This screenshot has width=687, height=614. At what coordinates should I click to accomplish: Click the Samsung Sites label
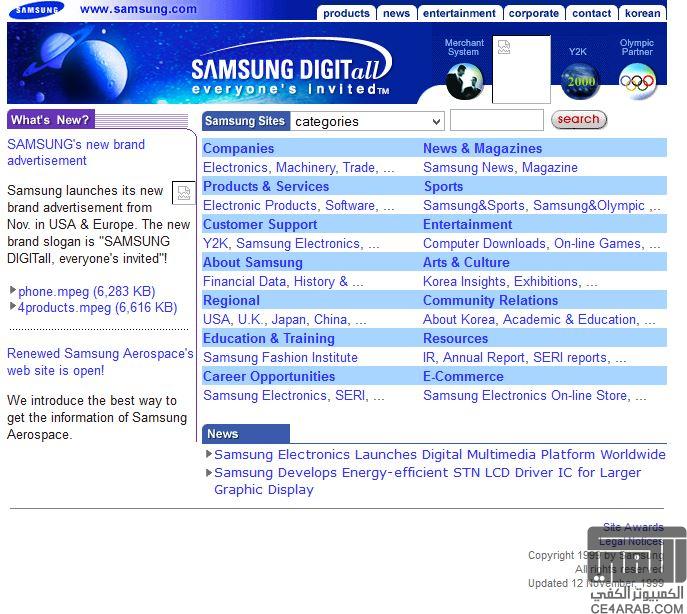click(245, 121)
